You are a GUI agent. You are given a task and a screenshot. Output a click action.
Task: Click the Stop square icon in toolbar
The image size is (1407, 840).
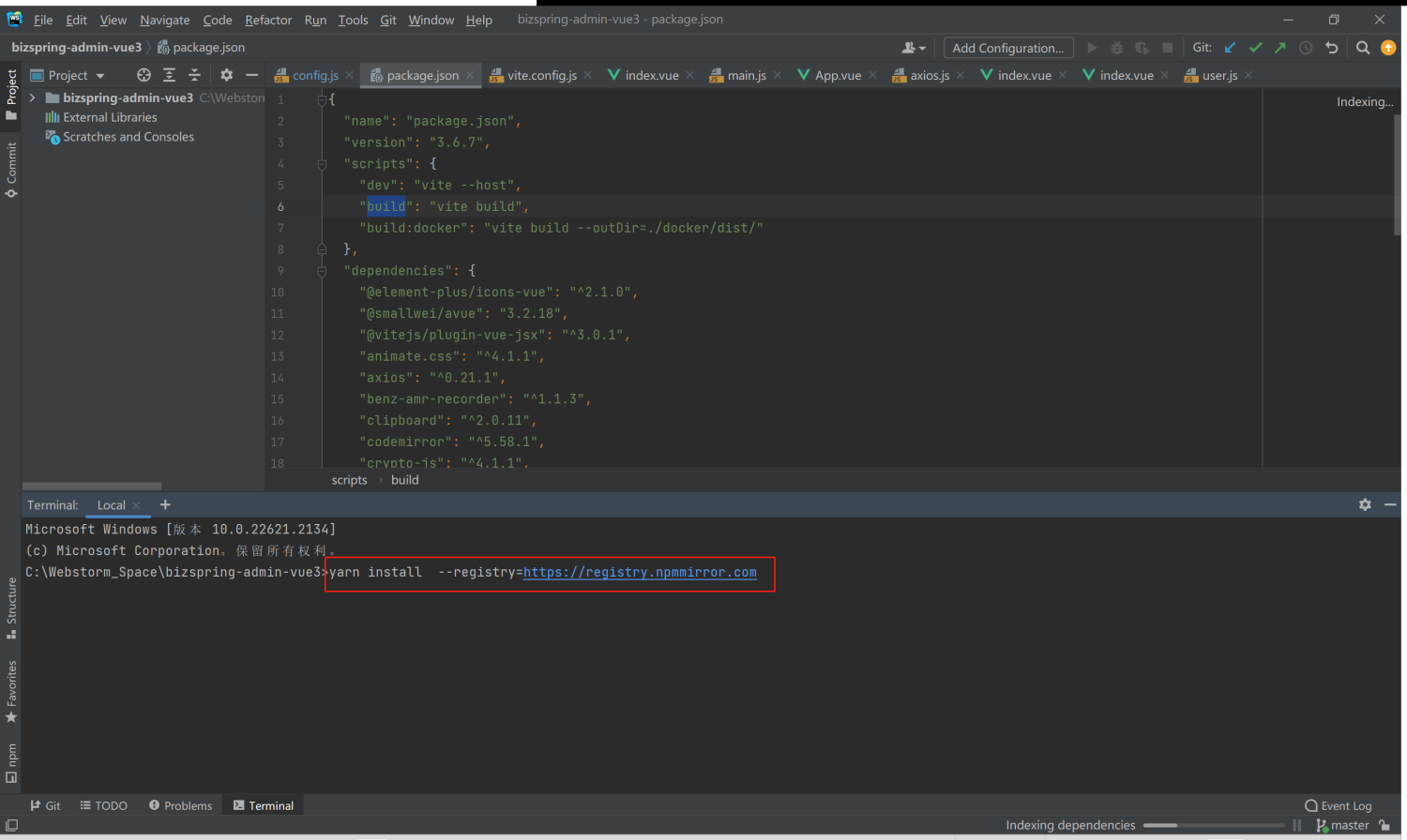coord(1167,48)
